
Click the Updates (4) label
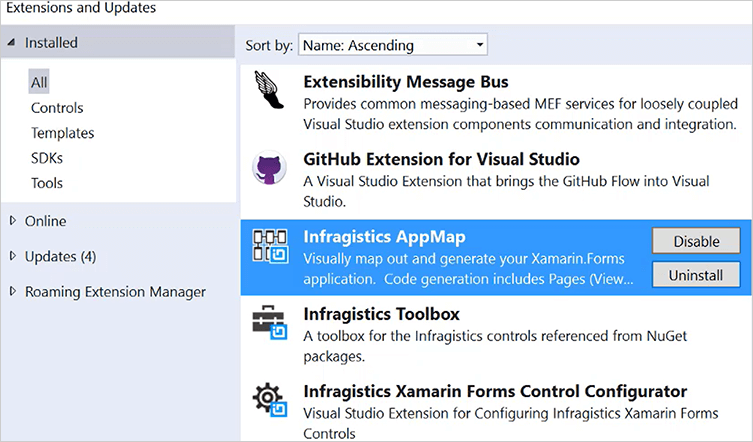pyautogui.click(x=61, y=257)
